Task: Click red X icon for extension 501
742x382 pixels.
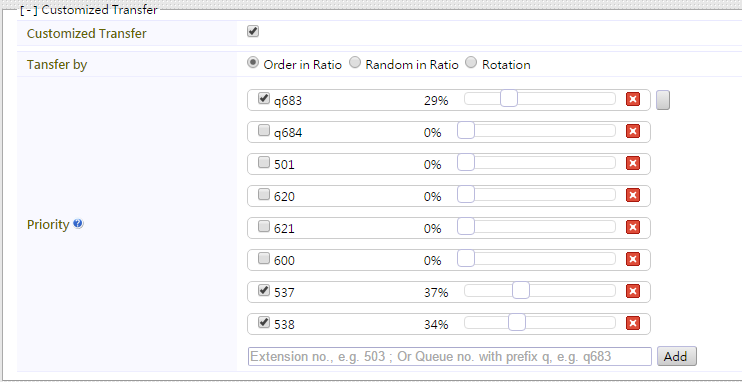Action: (633, 163)
